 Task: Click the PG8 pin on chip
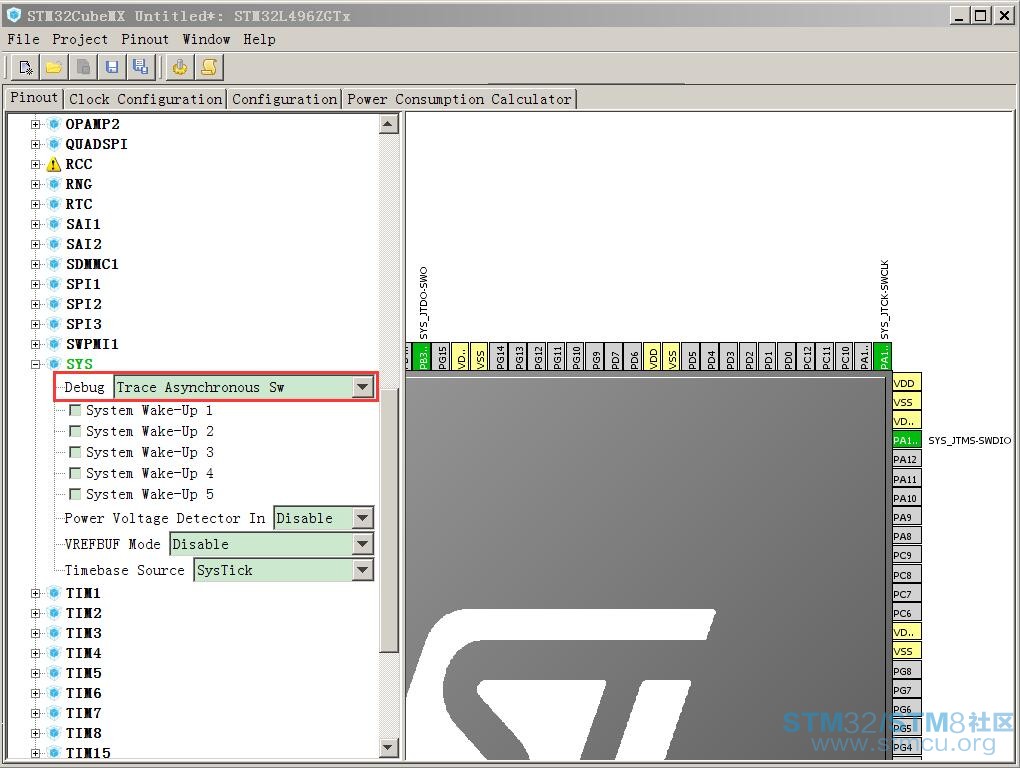906,671
